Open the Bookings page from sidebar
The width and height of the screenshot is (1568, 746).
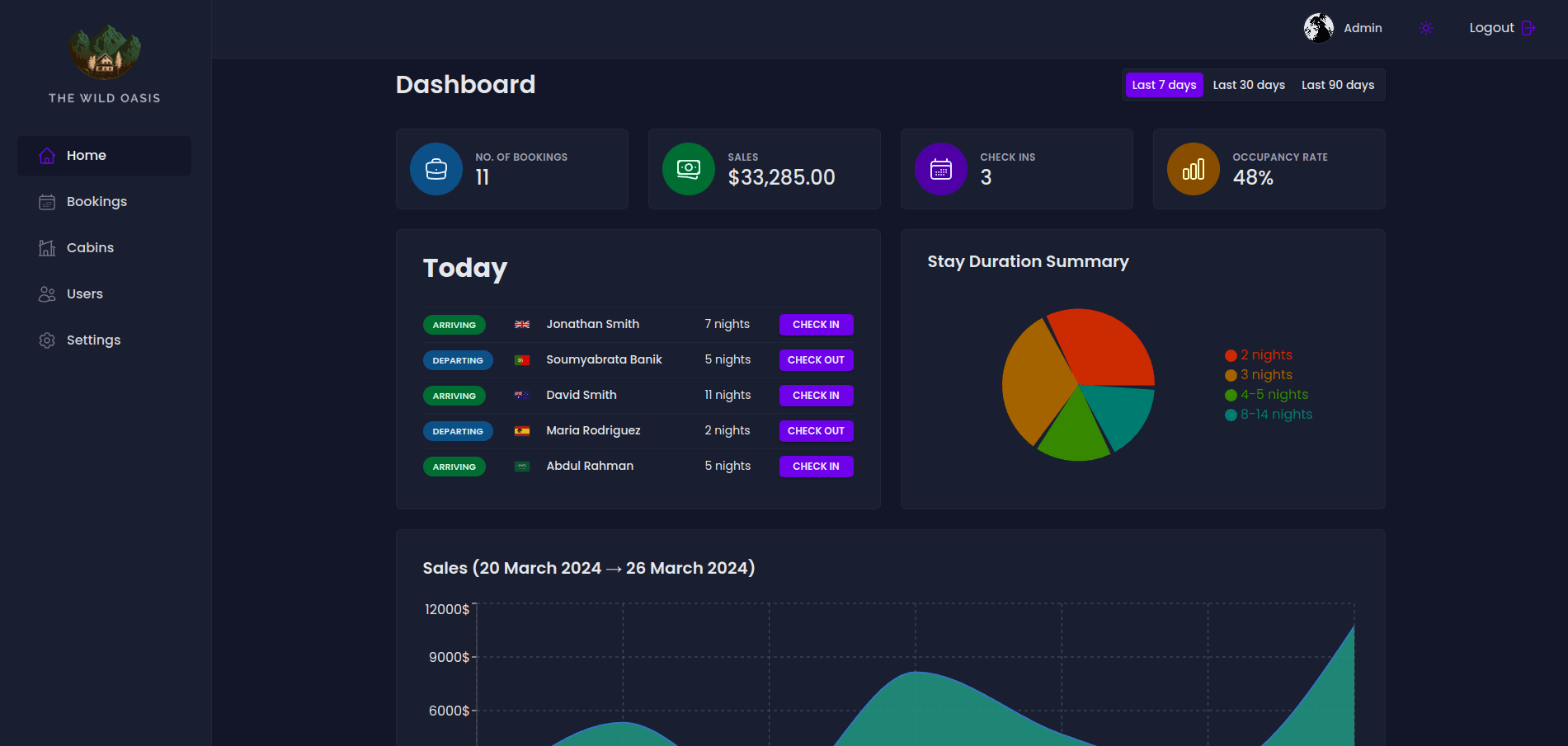(97, 202)
